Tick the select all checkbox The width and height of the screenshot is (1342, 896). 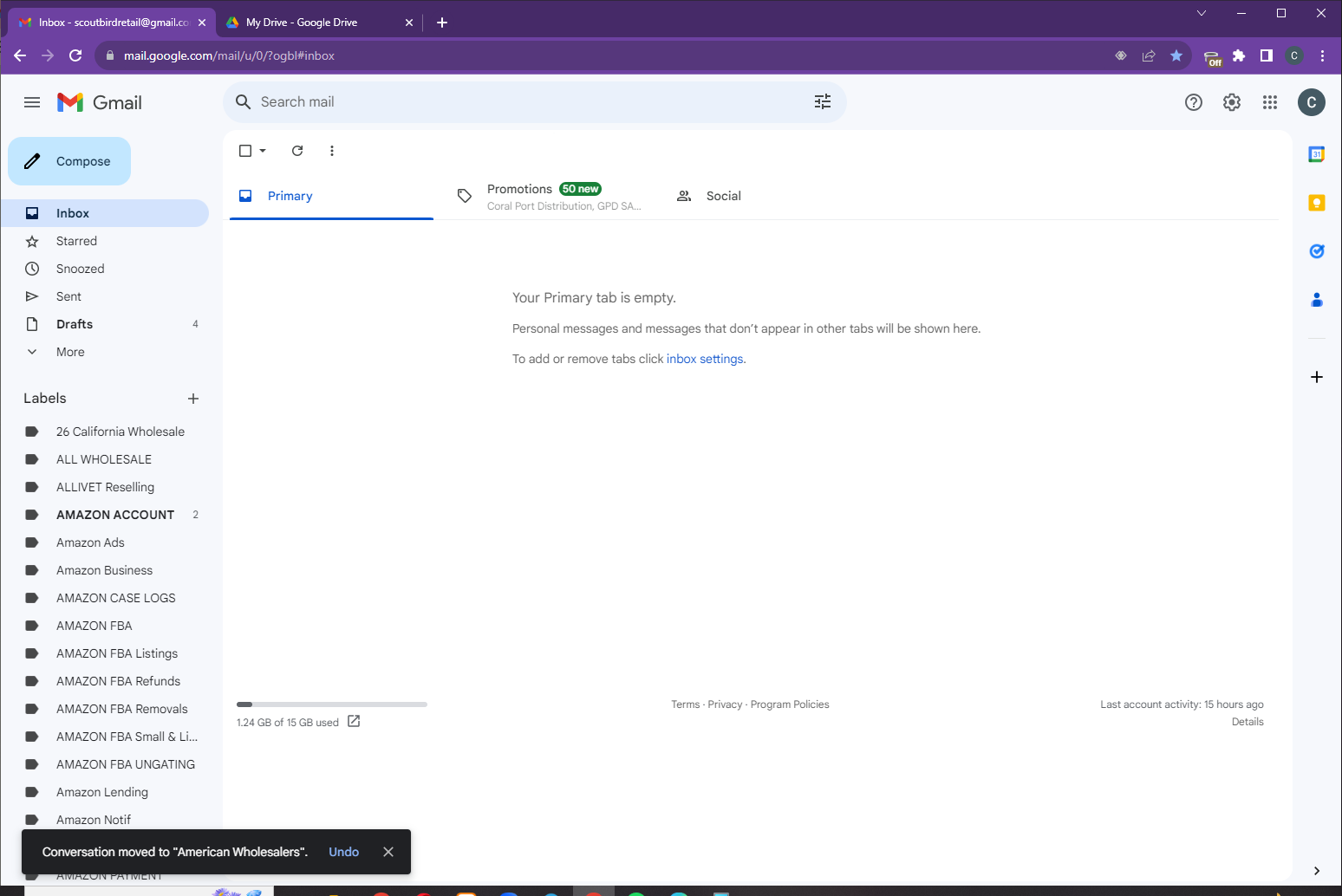pos(245,151)
